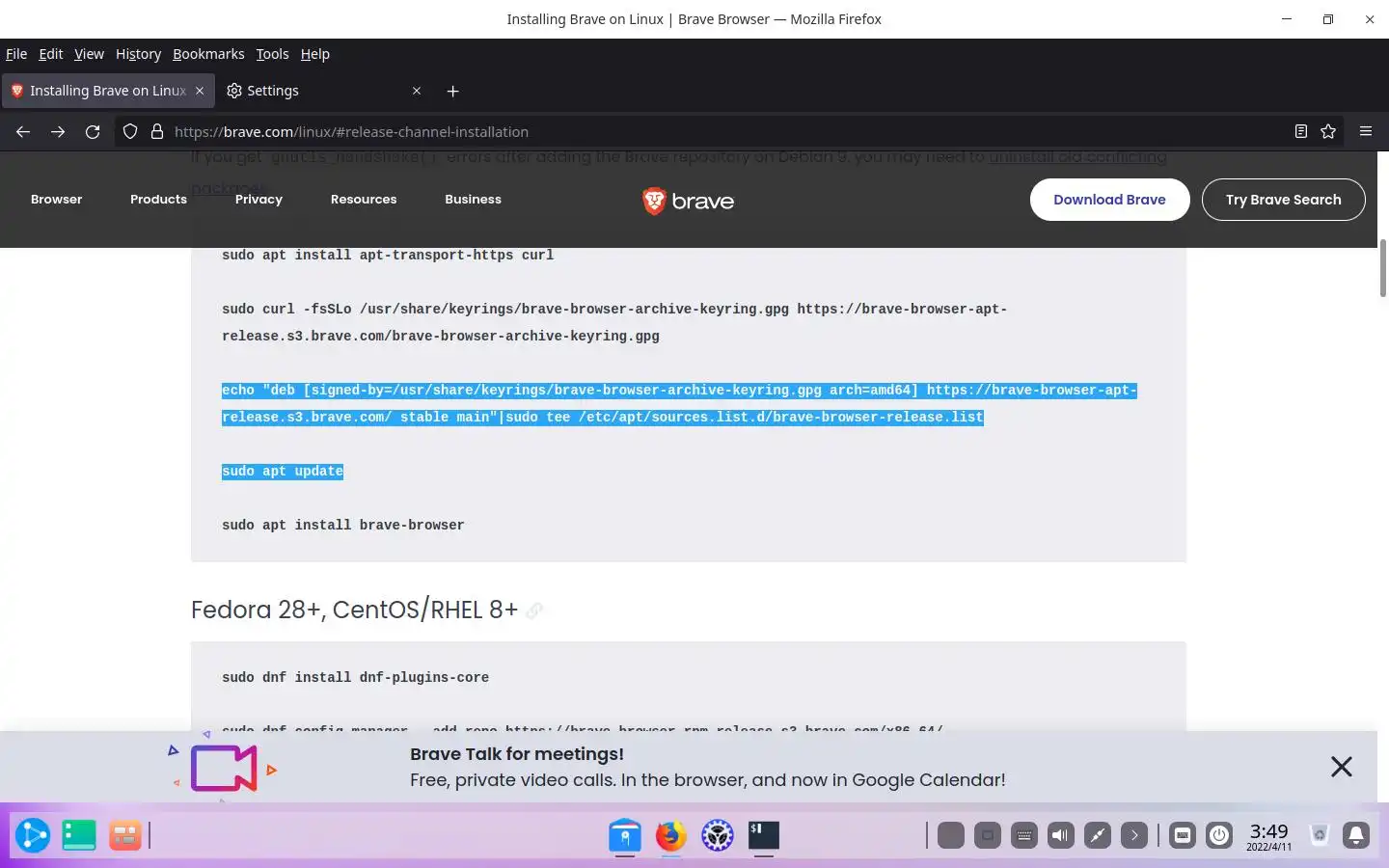Viewport: 1389px width, 868px height.
Task: Open a new tab with the plus button
Action: (x=452, y=91)
